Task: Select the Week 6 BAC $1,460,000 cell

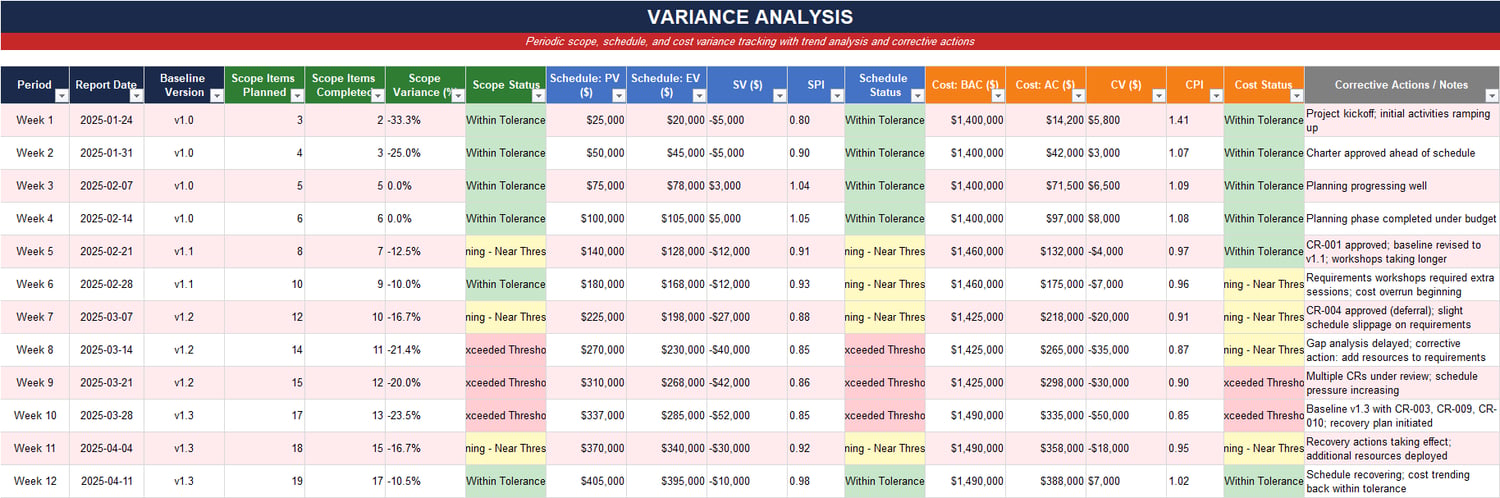Action: point(965,284)
